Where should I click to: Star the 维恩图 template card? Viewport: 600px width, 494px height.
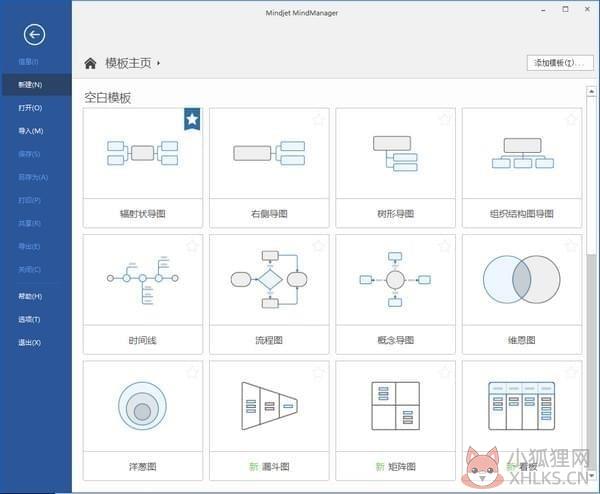pyautogui.click(x=571, y=246)
